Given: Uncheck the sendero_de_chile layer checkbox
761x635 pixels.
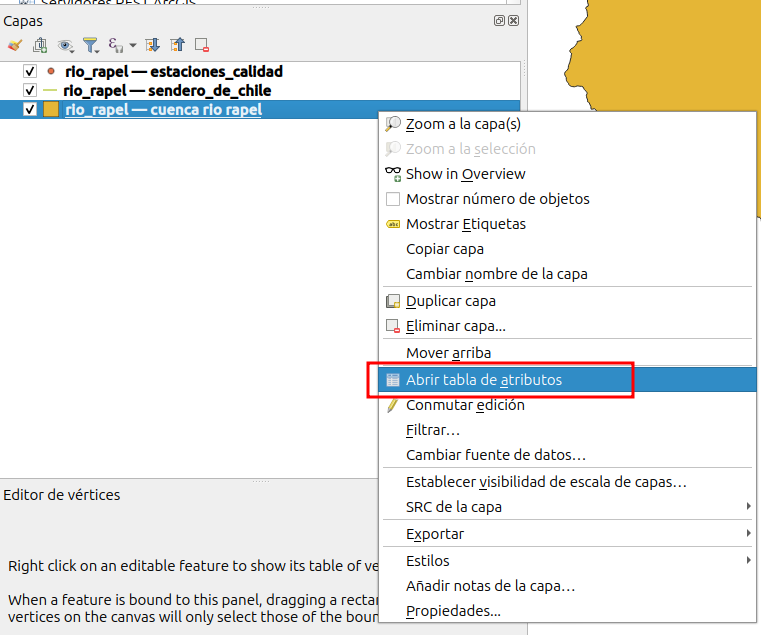Looking at the screenshot, I should pyautogui.click(x=30, y=91).
